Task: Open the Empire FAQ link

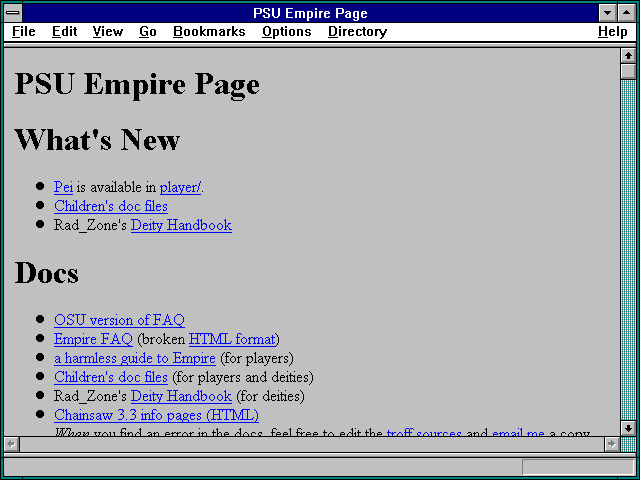Action: tap(93, 339)
